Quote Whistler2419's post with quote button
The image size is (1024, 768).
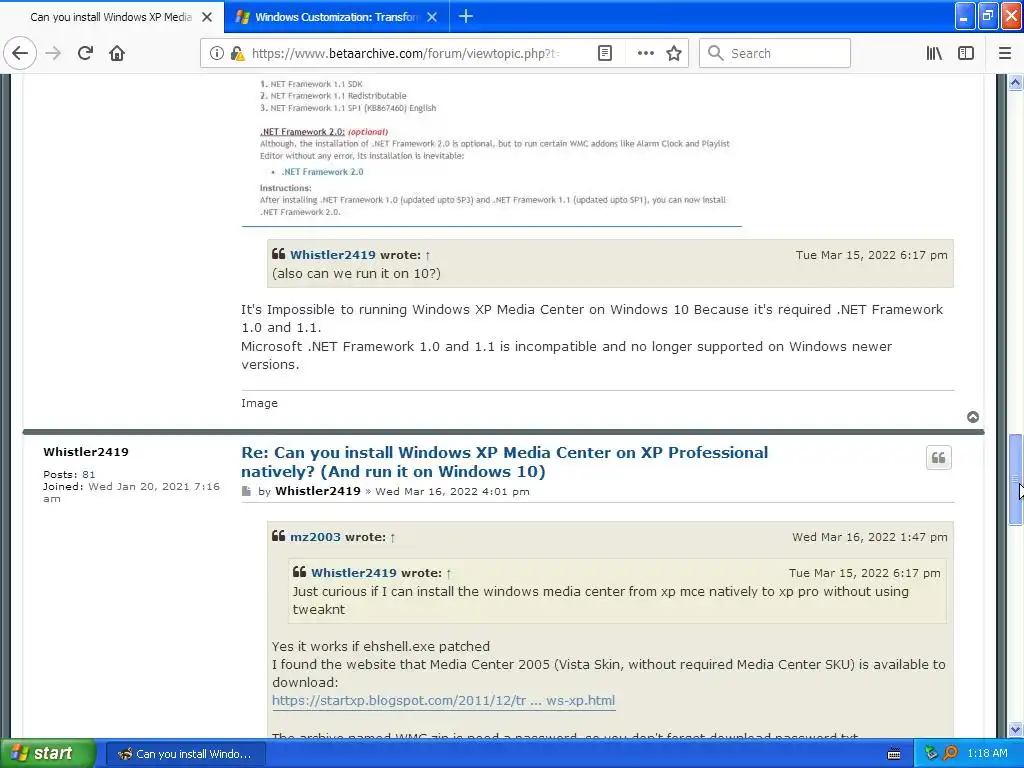click(x=938, y=458)
